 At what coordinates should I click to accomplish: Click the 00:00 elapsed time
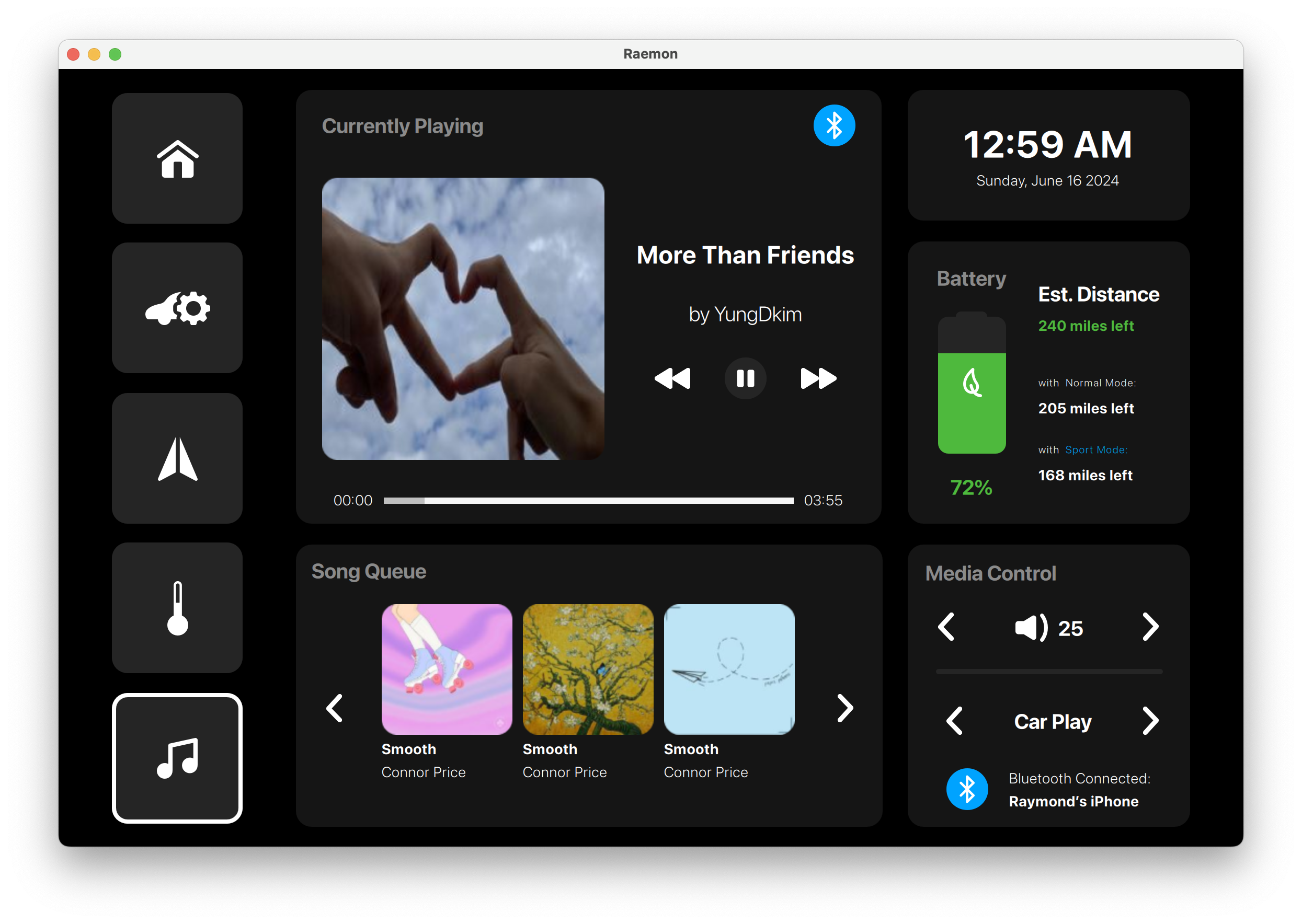pyautogui.click(x=353, y=501)
